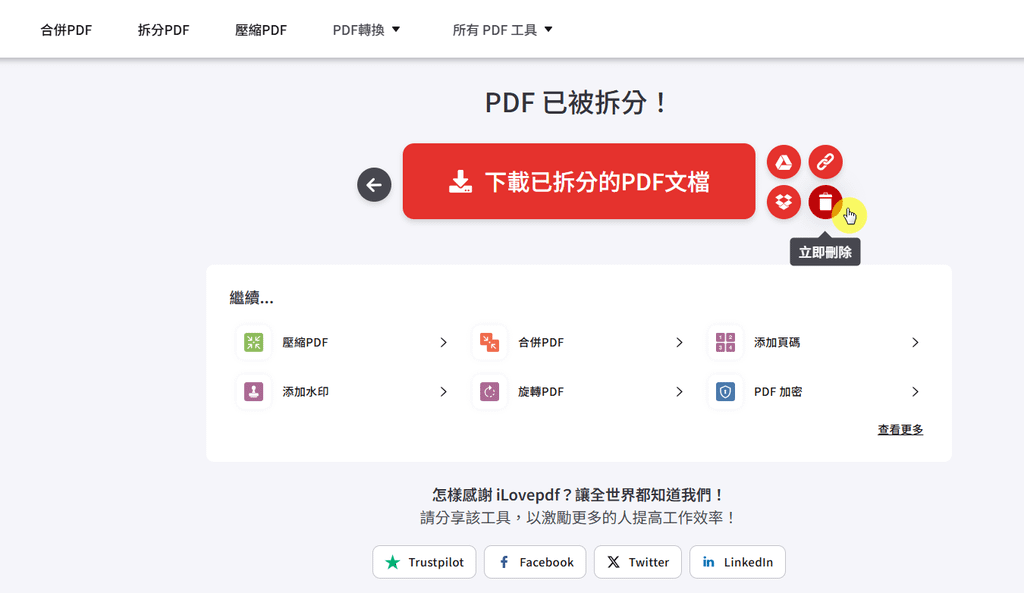
Task: Click chevron next to 添加水印 row
Action: [443, 392]
